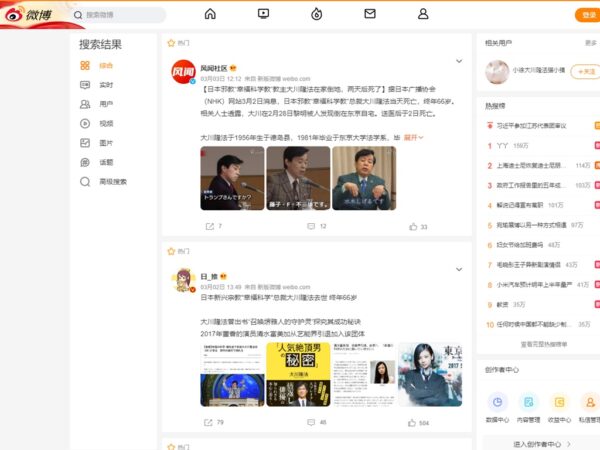Screen dimensions: 600x450
Task: Open 内容管理 in creator center
Action: 528,408
